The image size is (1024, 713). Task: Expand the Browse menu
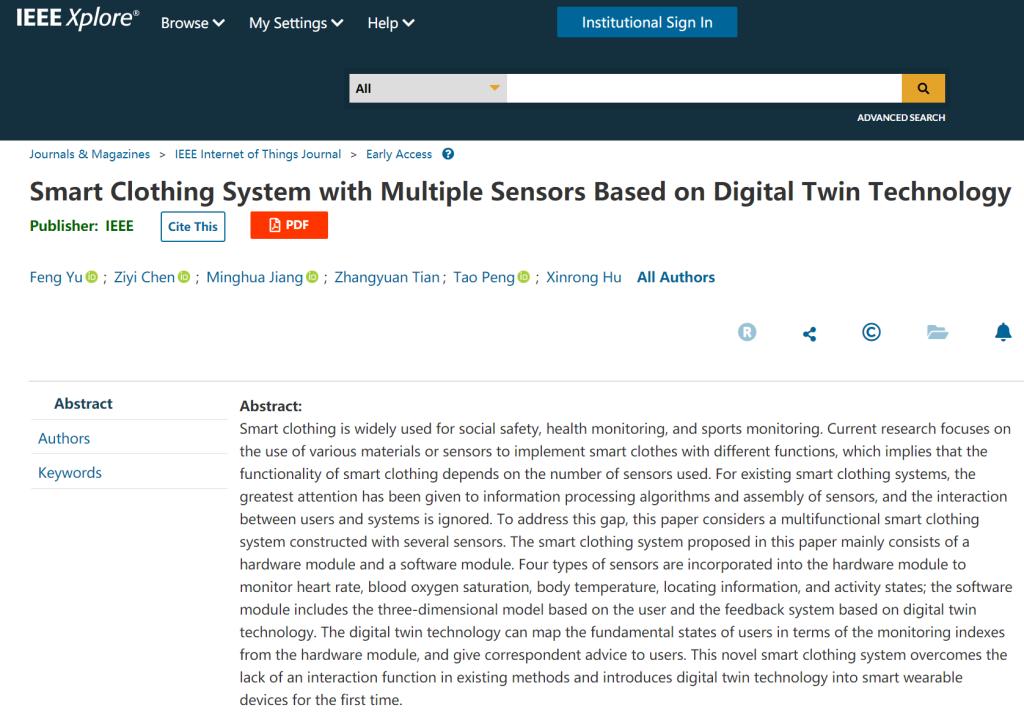(193, 23)
